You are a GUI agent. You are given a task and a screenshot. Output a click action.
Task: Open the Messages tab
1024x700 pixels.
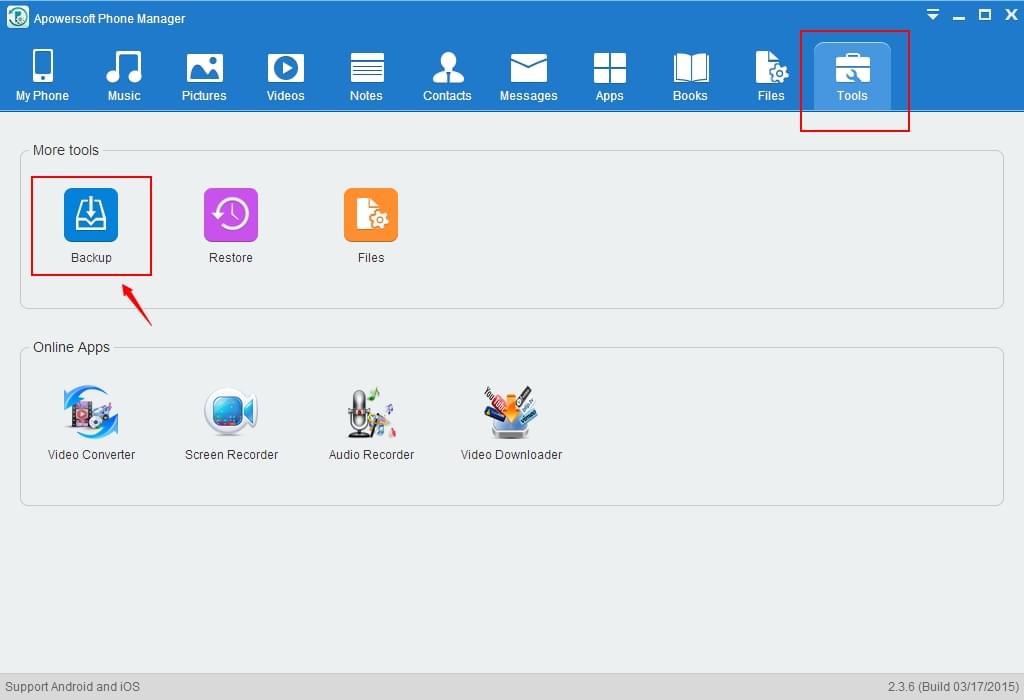pos(528,76)
